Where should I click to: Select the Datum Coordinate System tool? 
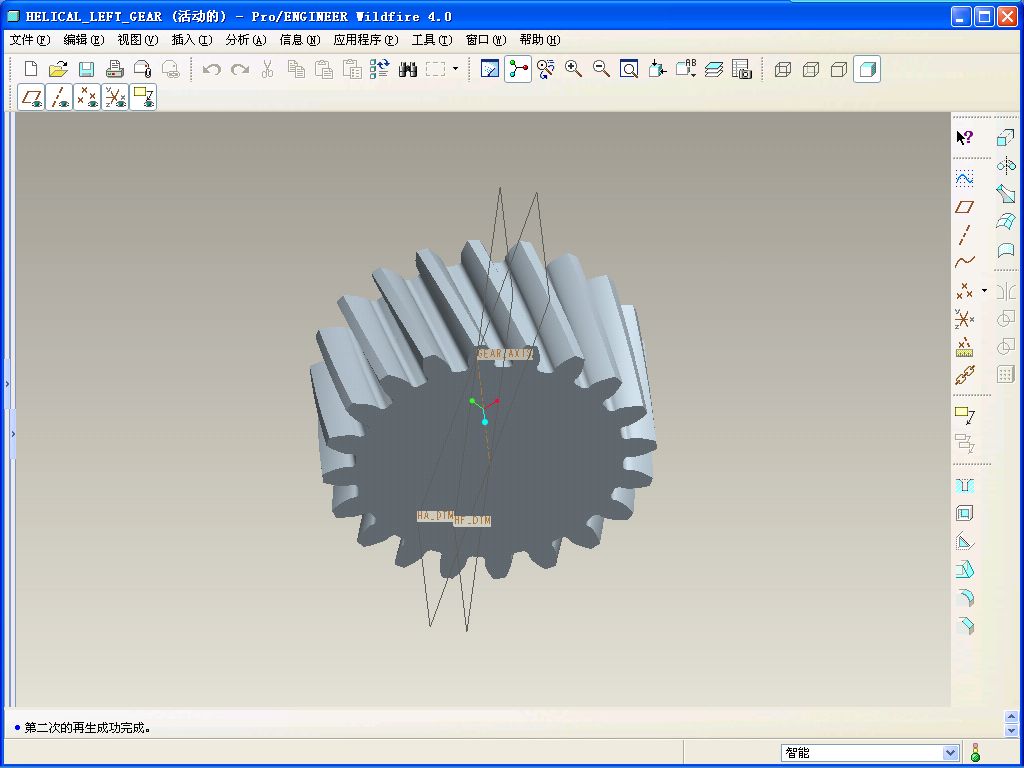tap(965, 319)
